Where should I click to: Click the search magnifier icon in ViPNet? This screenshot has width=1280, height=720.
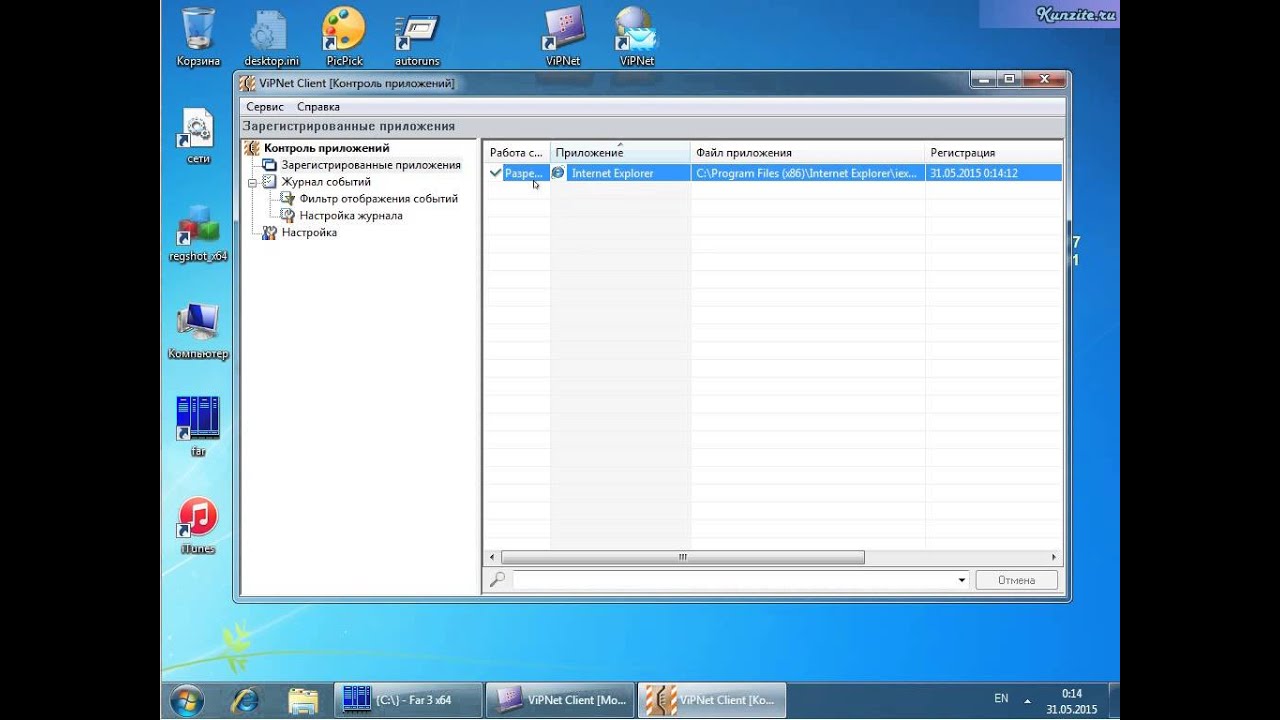(497, 580)
